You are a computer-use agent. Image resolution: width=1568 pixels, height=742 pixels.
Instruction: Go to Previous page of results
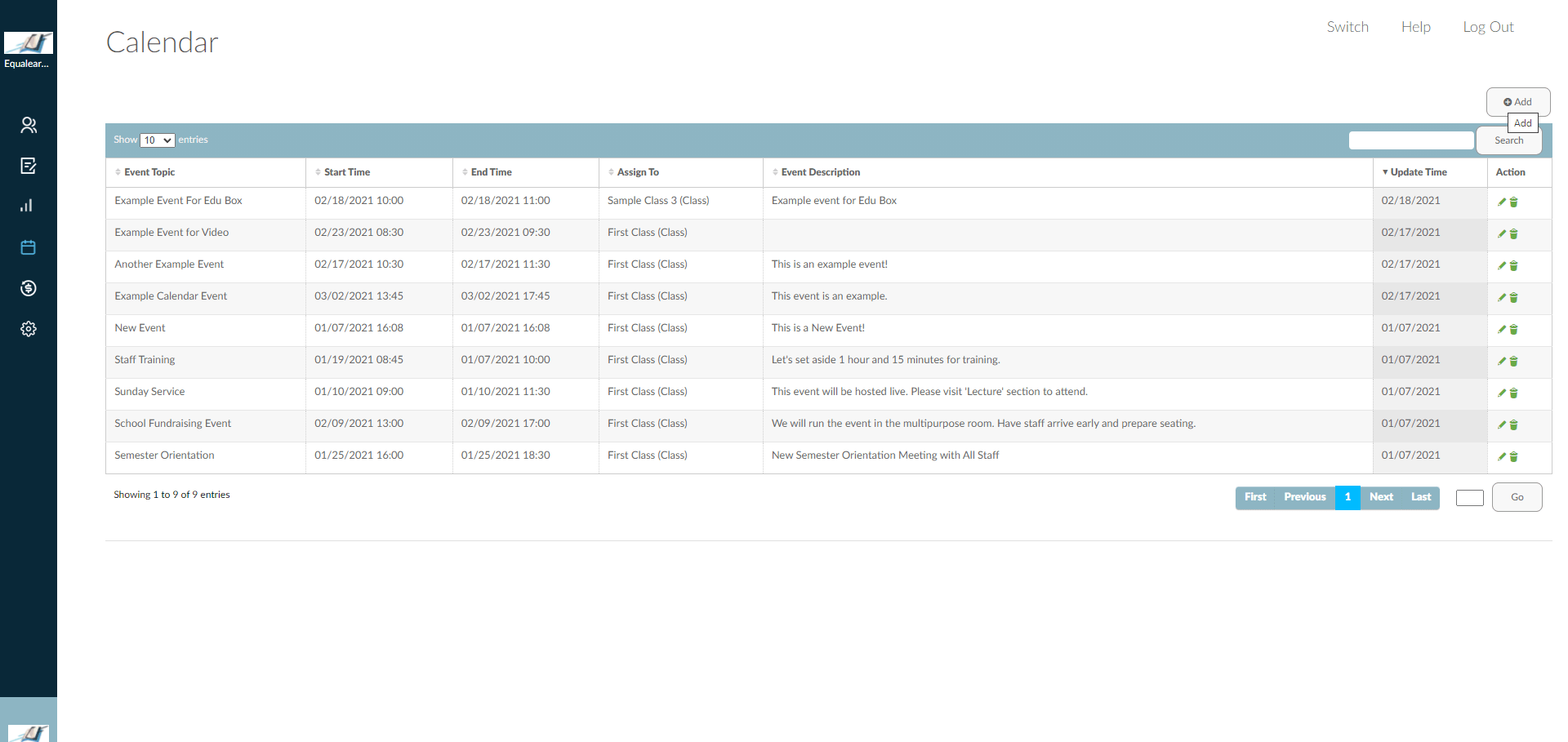tap(1305, 497)
